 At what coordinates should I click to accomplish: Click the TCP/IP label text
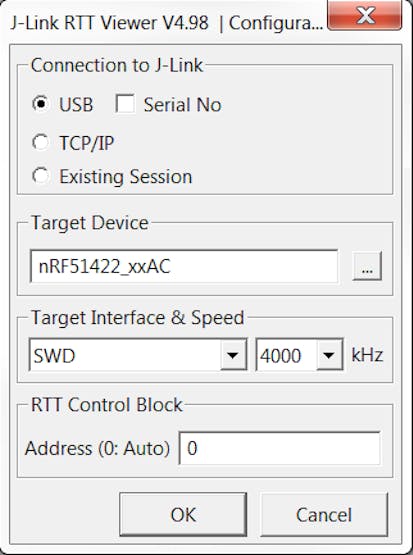pos(86,143)
